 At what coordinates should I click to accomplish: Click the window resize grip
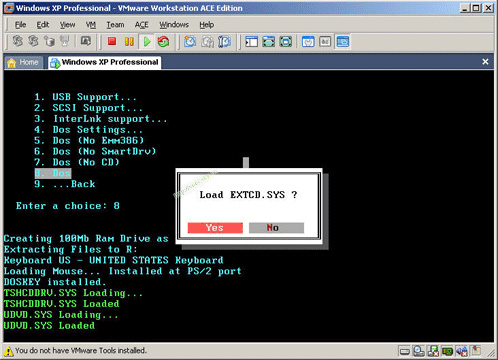tap(491, 353)
